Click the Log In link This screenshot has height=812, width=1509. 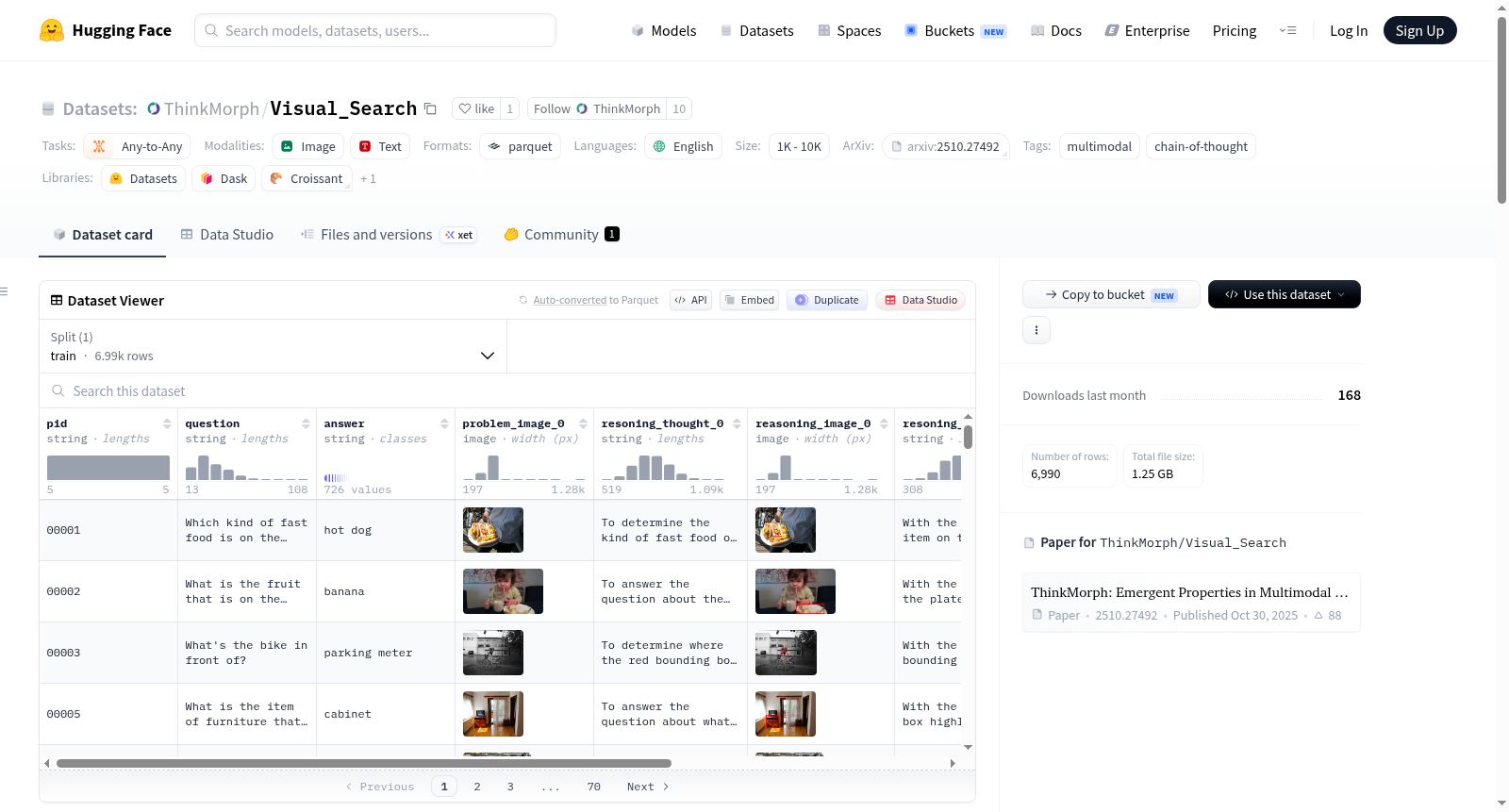point(1348,30)
